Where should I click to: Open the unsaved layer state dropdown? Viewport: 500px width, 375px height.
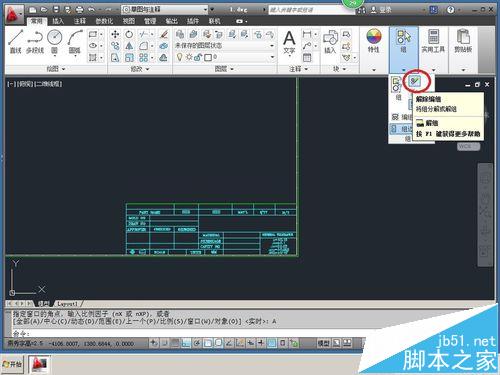(225, 46)
